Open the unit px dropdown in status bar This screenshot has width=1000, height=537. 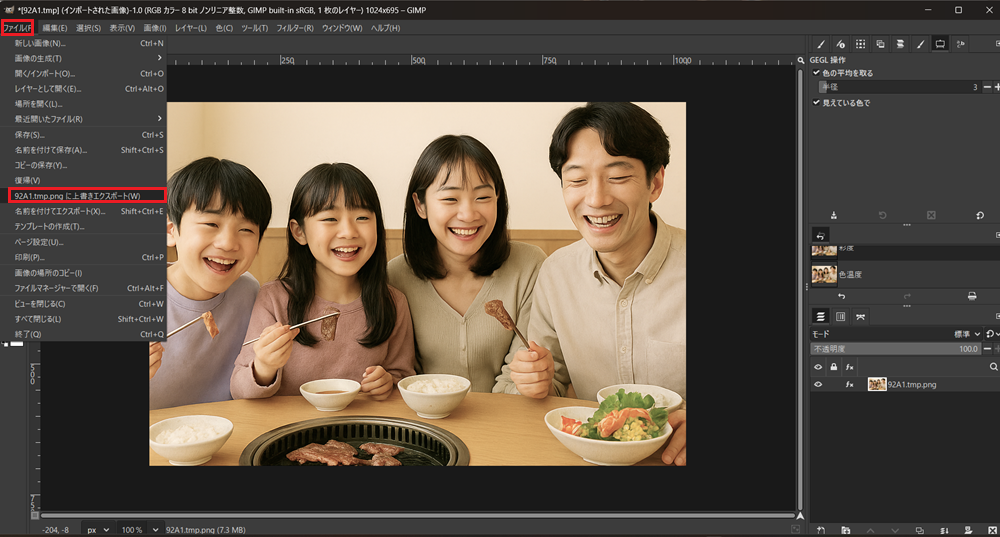coord(98,530)
